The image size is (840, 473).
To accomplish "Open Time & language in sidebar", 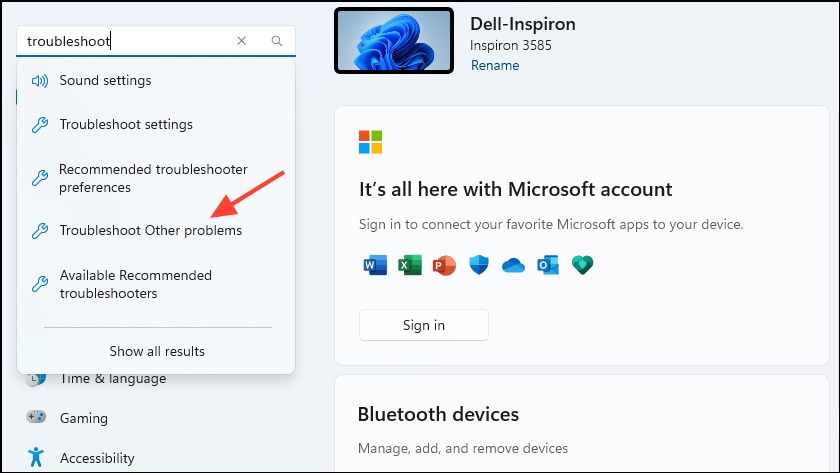I will tap(113, 379).
